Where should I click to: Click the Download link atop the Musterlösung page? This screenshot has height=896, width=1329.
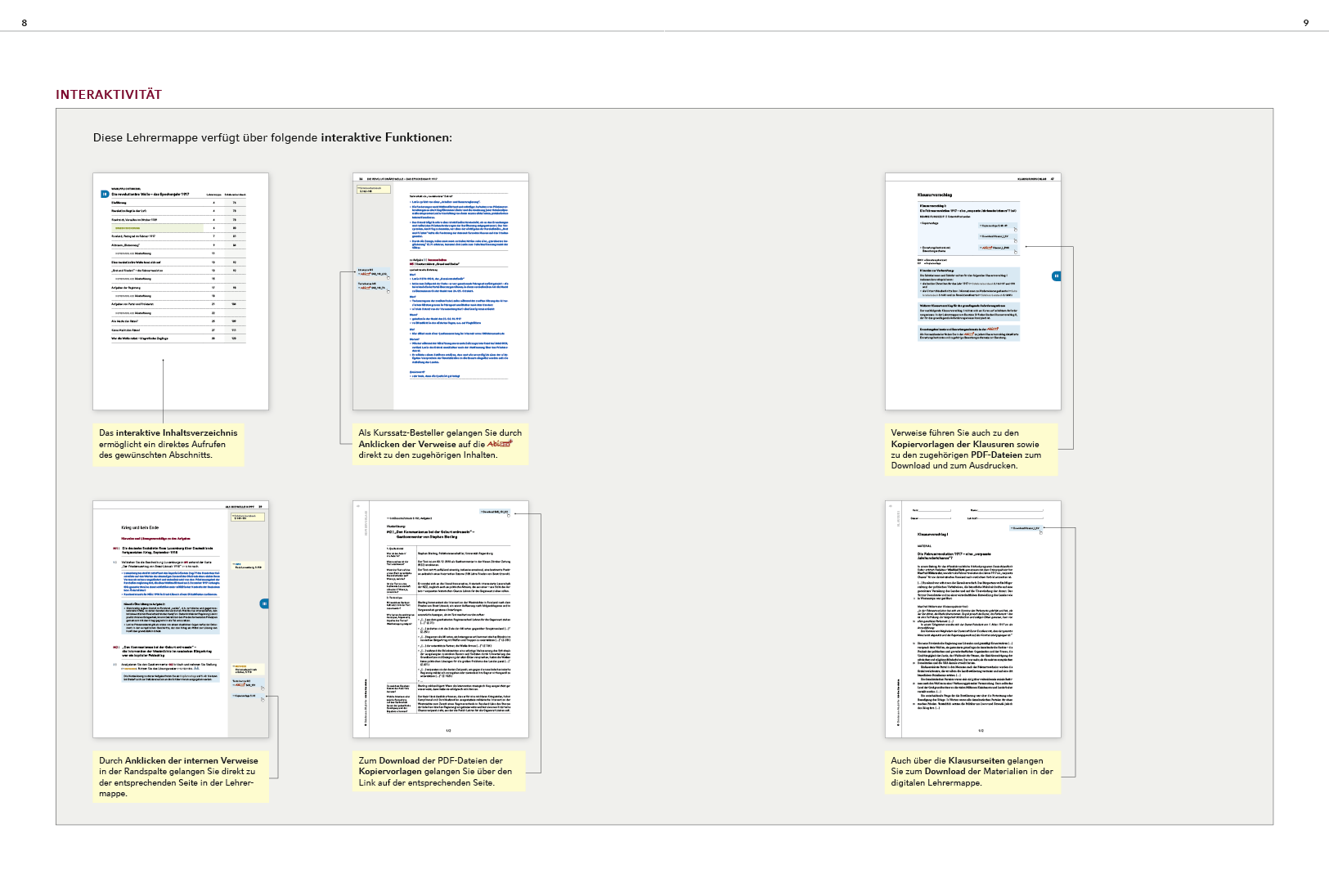click(494, 513)
